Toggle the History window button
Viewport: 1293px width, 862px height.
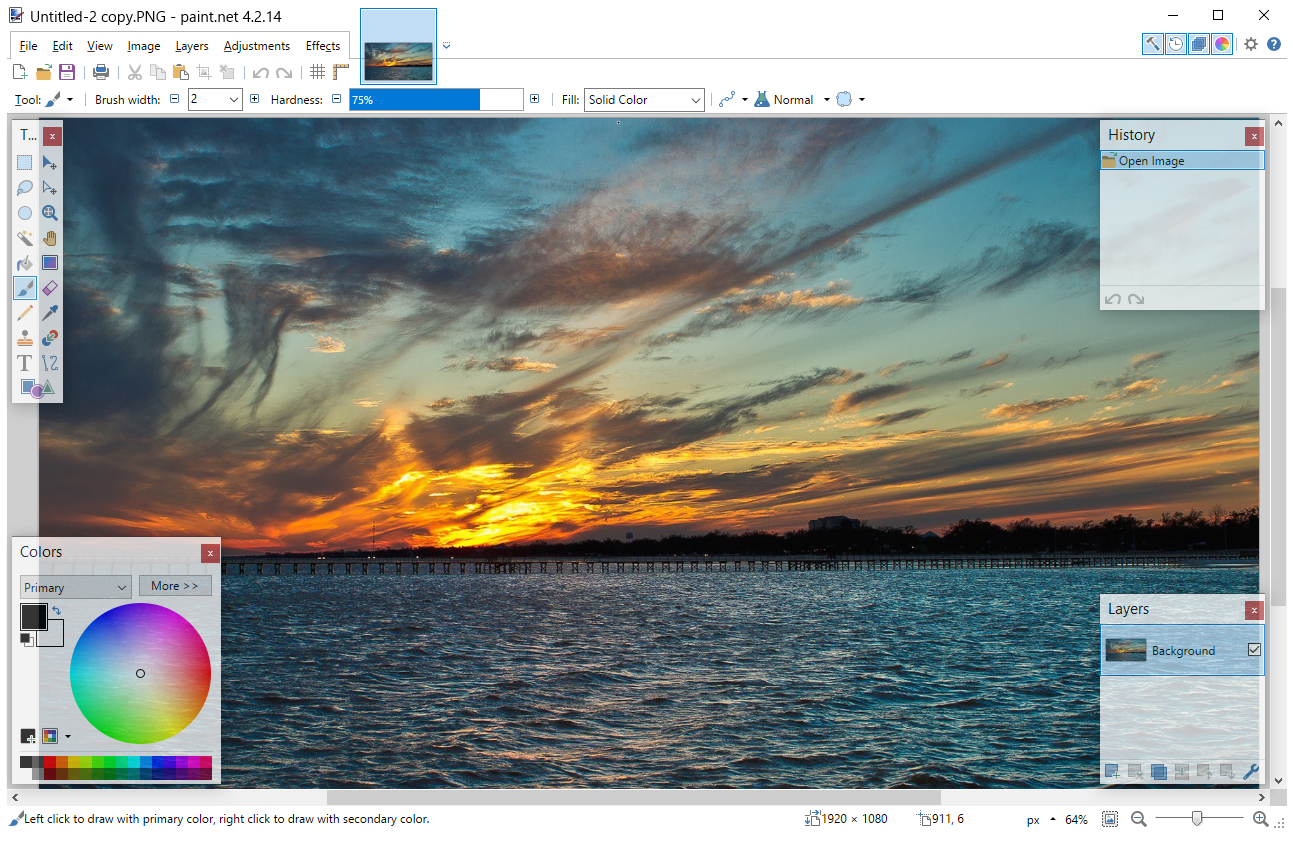point(1176,44)
